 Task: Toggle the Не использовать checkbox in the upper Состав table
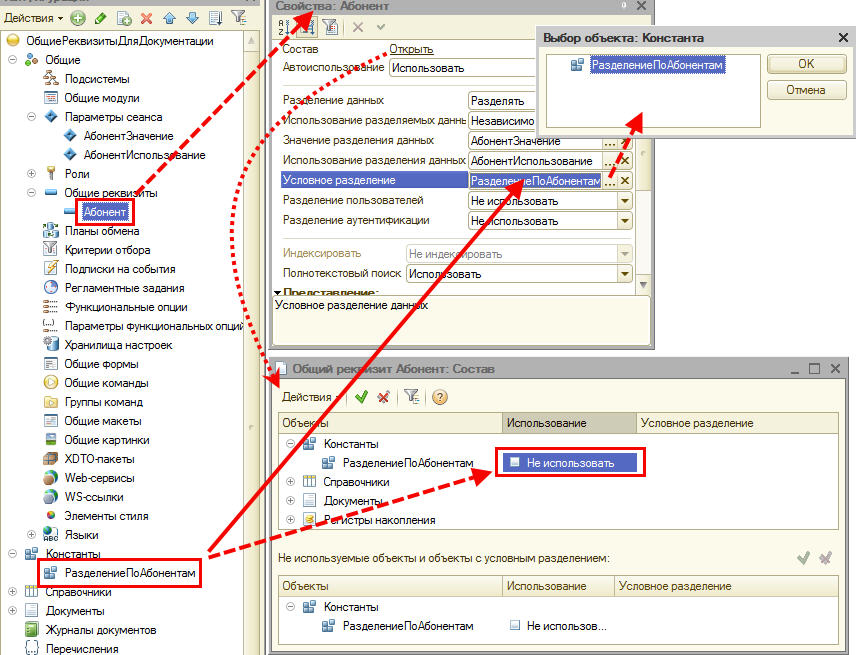(514, 462)
